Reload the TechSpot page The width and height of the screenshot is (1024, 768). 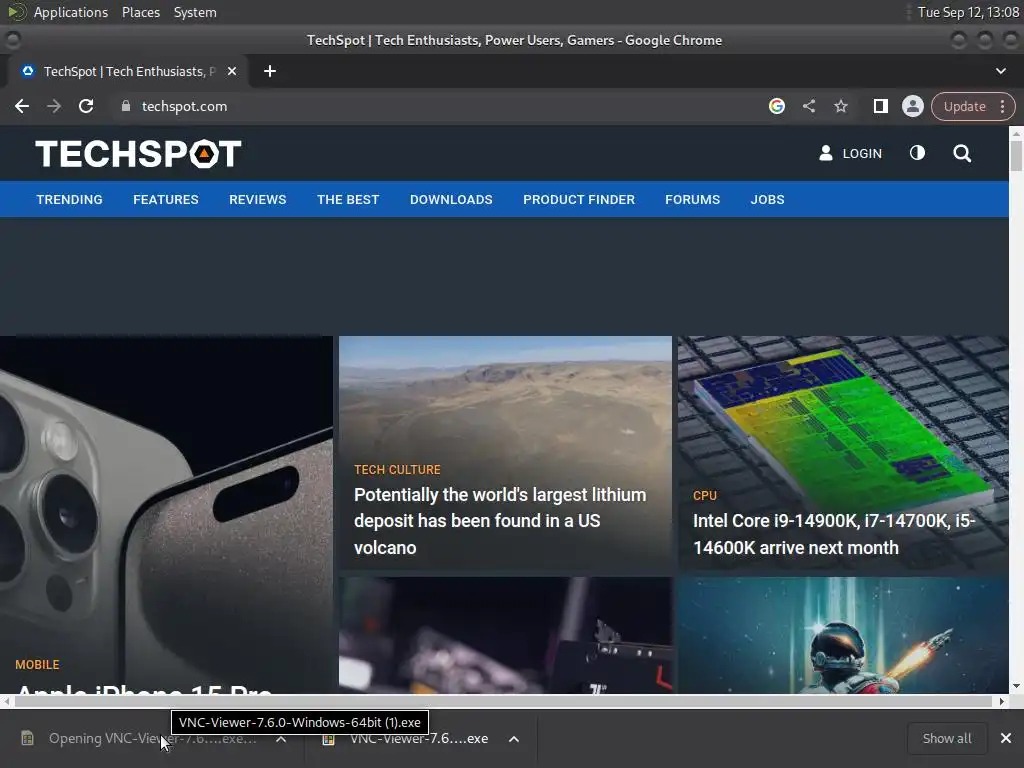point(86,106)
